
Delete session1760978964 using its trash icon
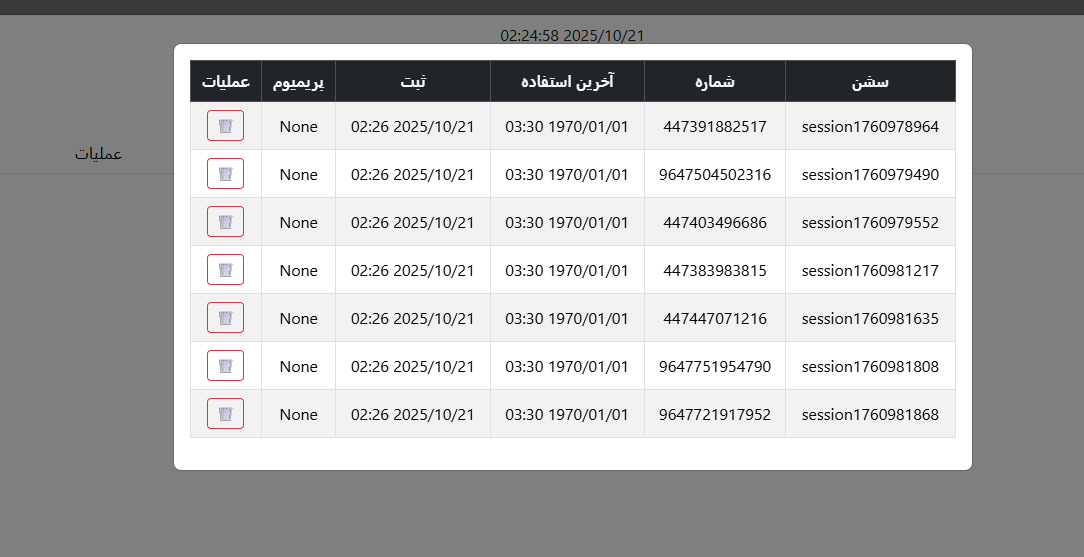click(x=225, y=126)
